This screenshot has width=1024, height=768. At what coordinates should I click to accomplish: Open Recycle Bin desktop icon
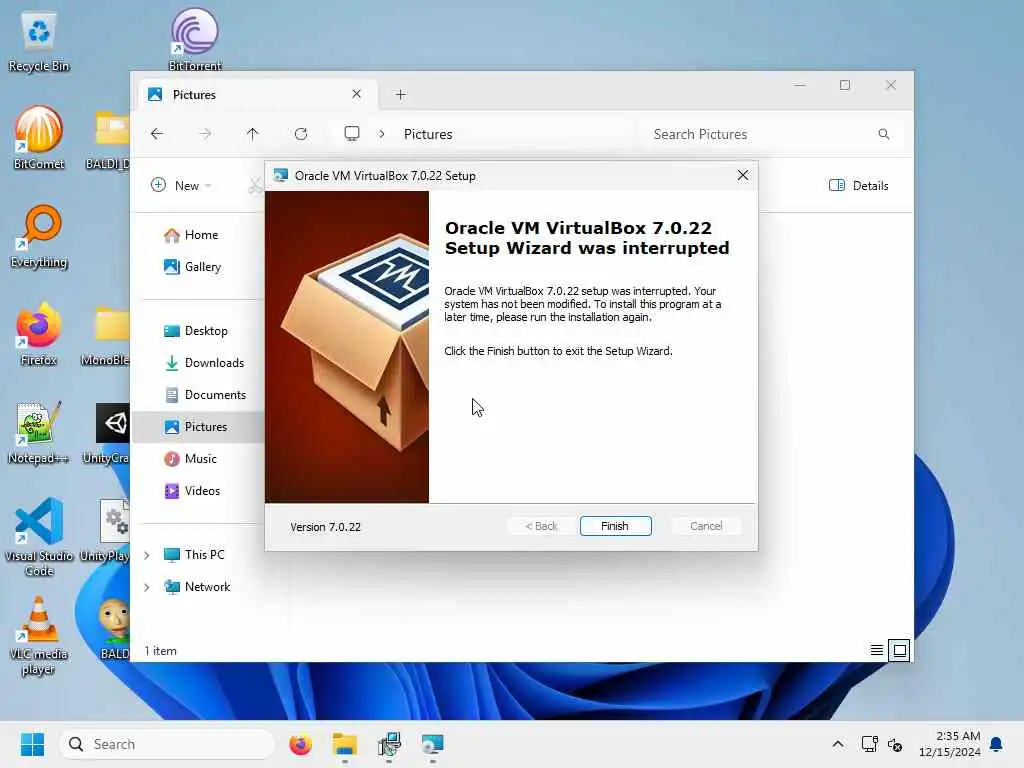(x=39, y=41)
